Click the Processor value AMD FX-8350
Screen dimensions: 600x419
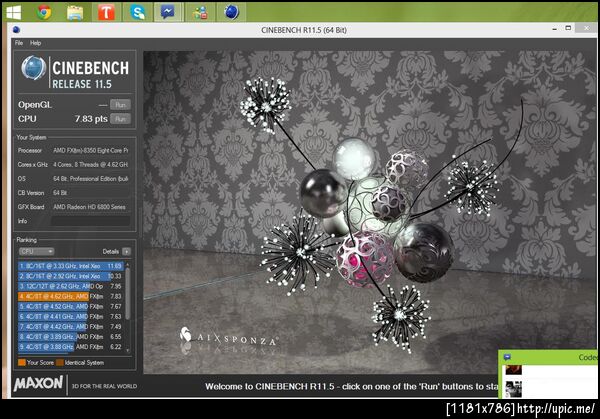91,151
